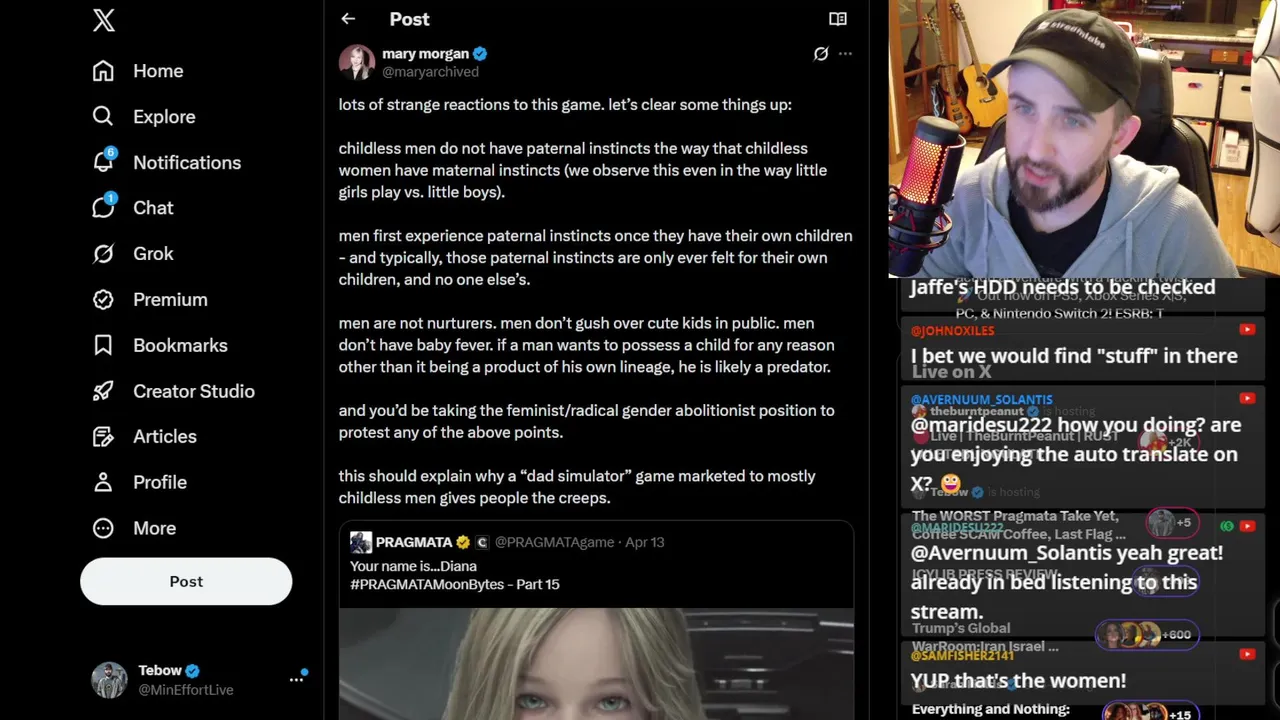Click the +600 listeners avatar group
This screenshot has width=1280, height=720.
[x=1146, y=634]
